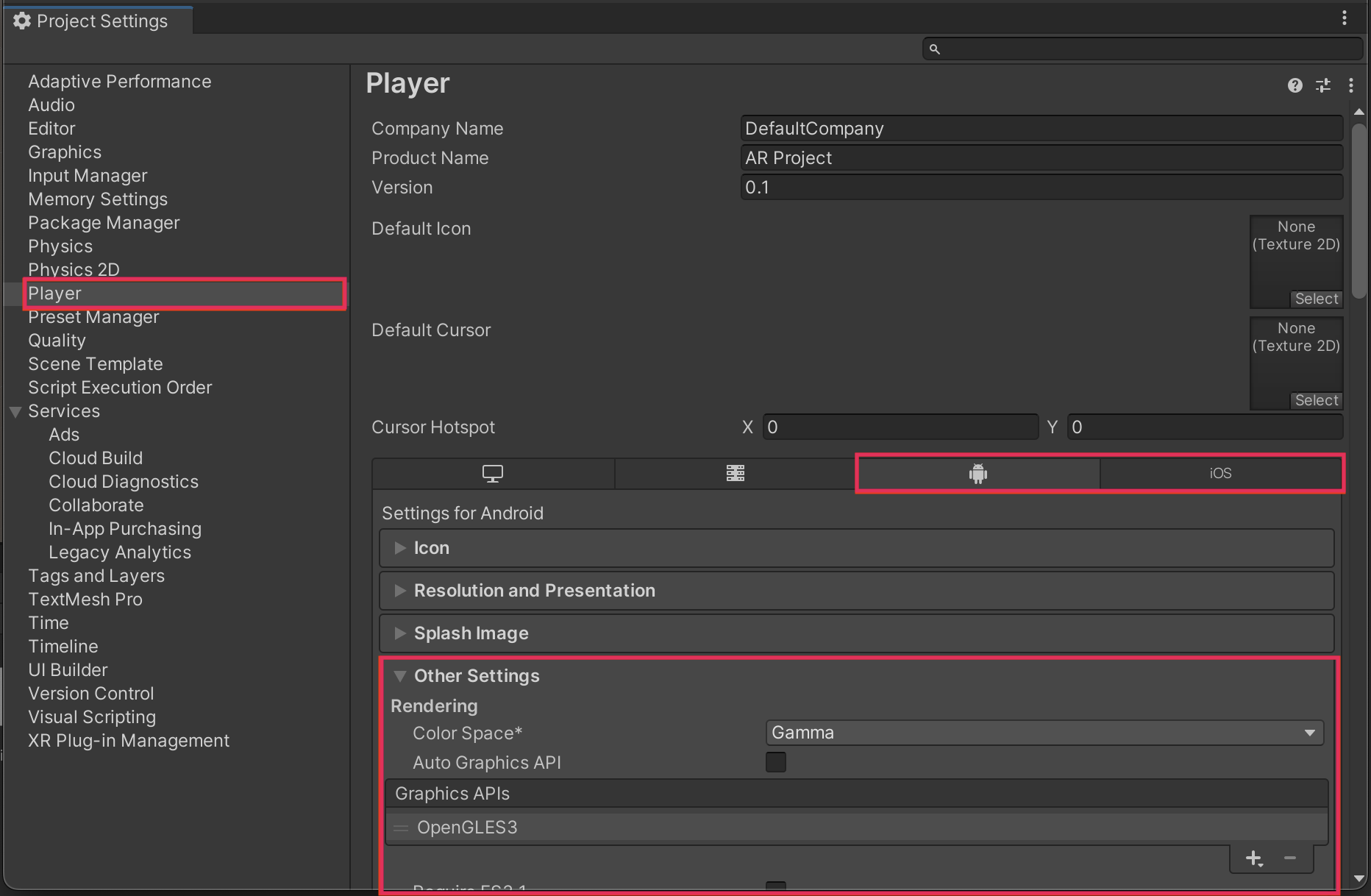Image resolution: width=1371 pixels, height=896 pixels.
Task: Click the Product Name text field
Action: point(1041,158)
